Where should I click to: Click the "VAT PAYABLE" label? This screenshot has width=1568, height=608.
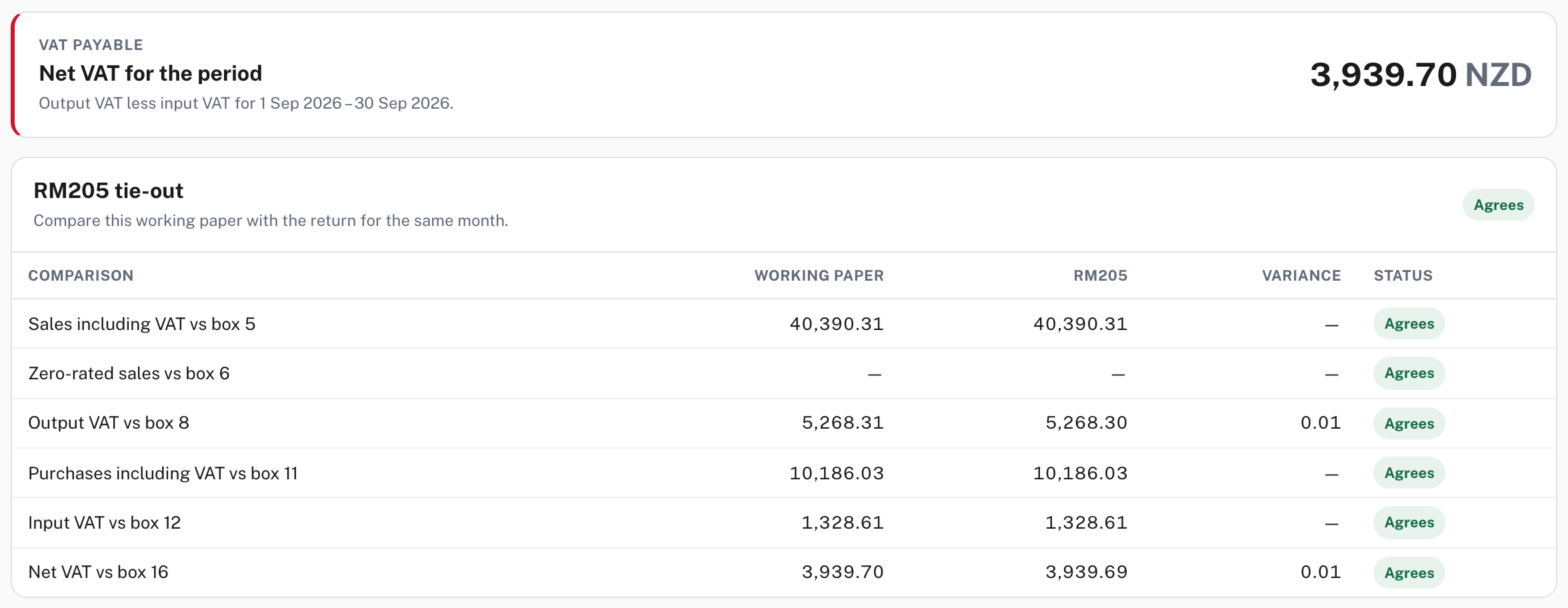[x=91, y=45]
